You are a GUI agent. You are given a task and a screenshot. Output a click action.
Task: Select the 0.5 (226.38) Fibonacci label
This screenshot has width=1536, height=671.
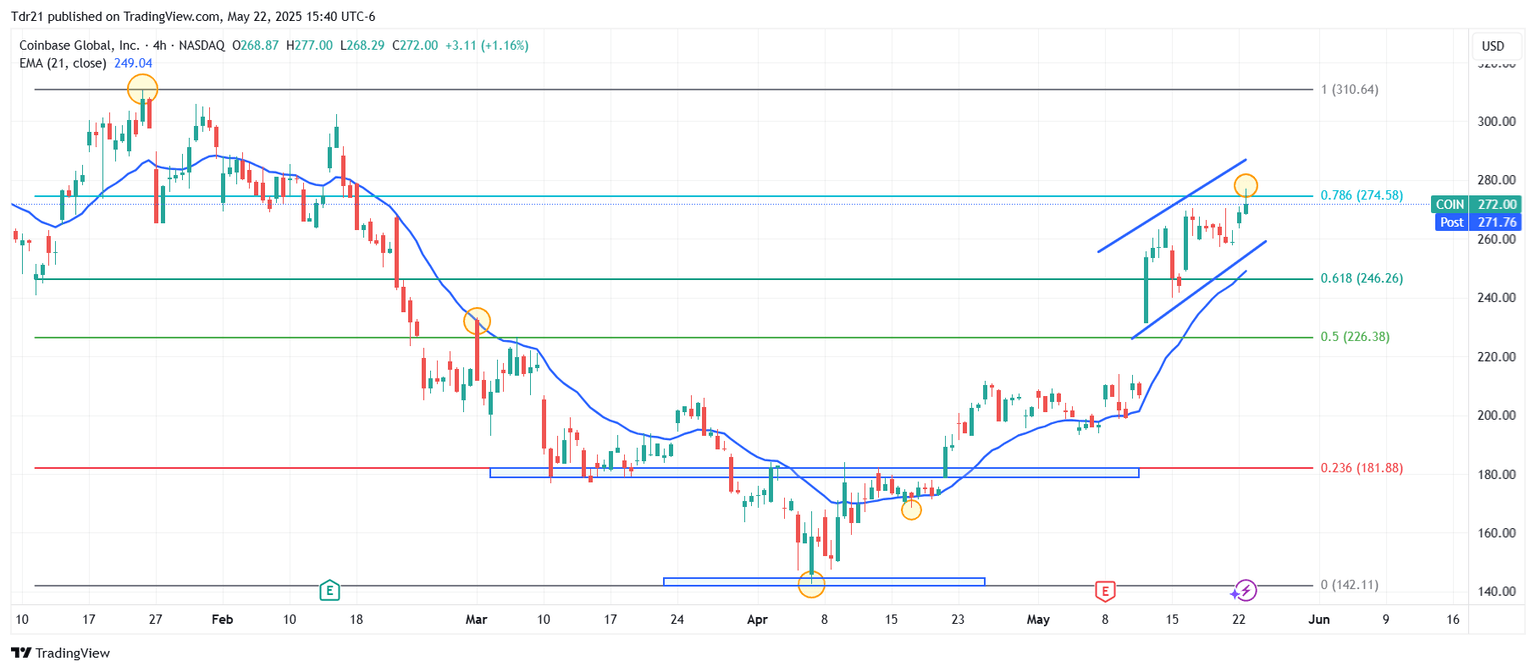pos(1355,336)
